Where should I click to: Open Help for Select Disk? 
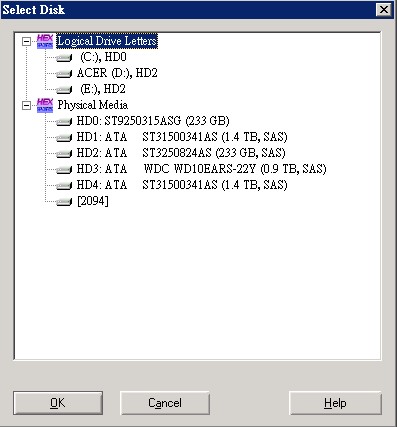(x=335, y=403)
